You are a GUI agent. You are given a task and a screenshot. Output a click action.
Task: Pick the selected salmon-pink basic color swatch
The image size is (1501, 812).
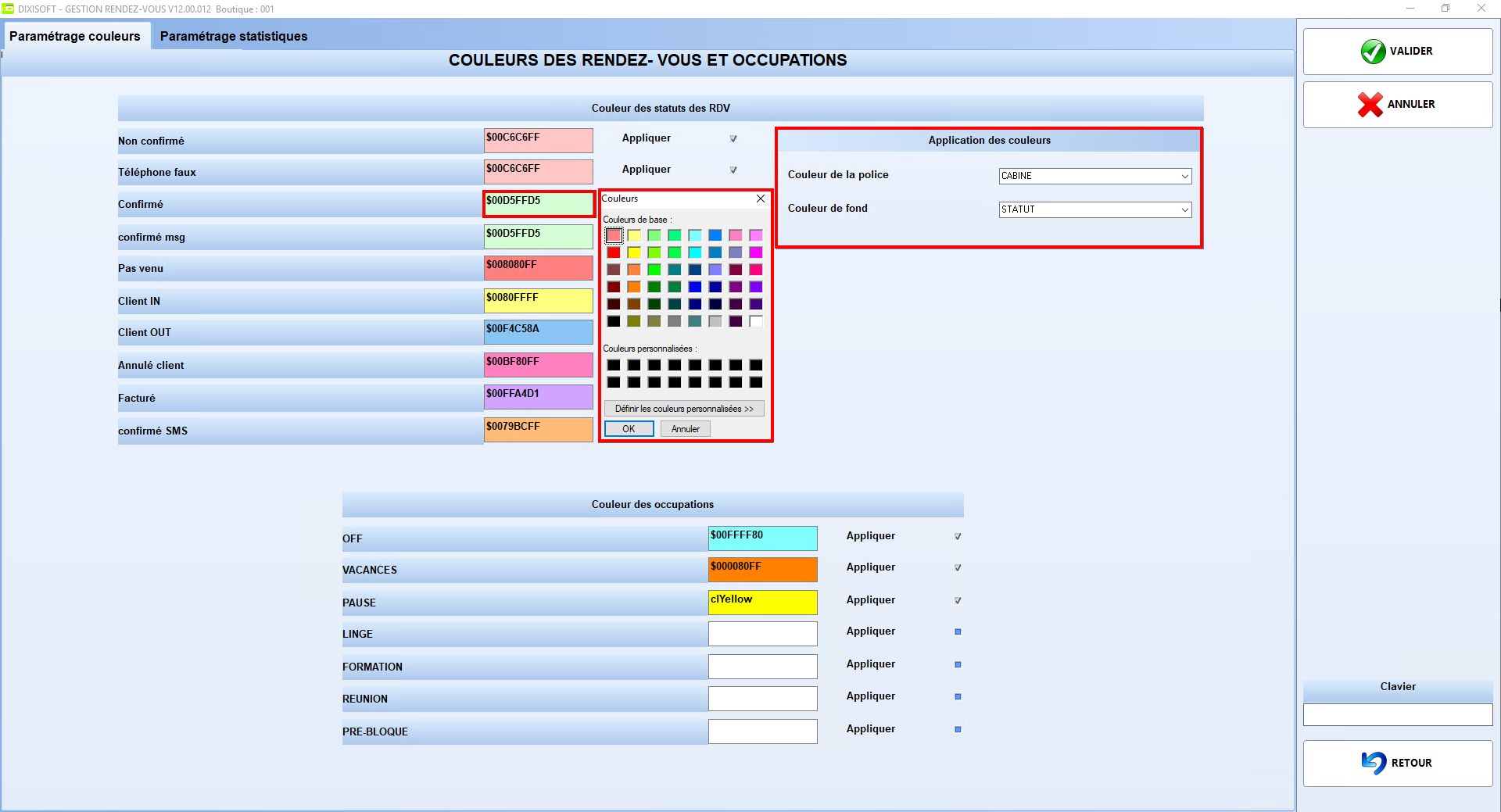coord(614,235)
